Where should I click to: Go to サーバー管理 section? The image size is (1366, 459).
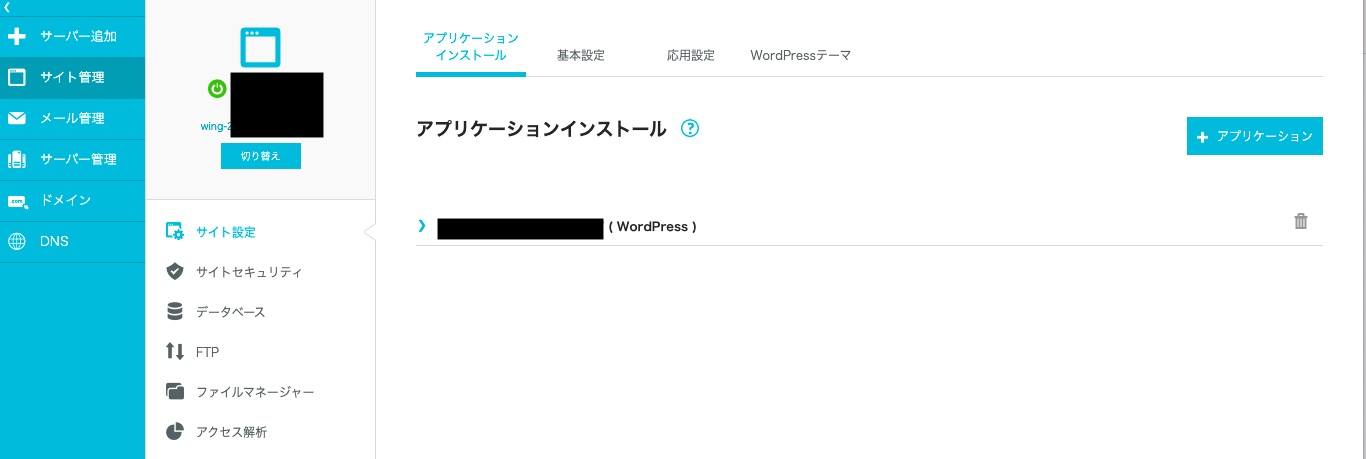[x=72, y=159]
